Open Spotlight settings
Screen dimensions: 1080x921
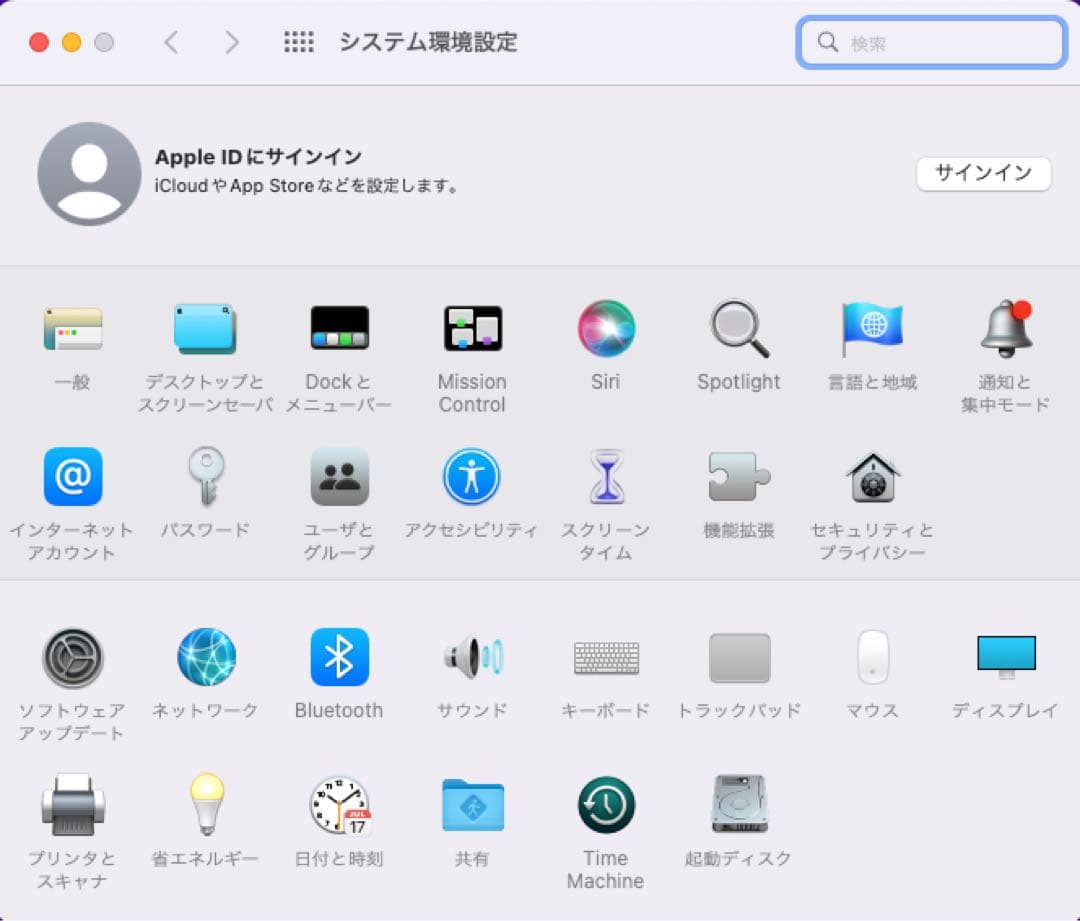[738, 327]
